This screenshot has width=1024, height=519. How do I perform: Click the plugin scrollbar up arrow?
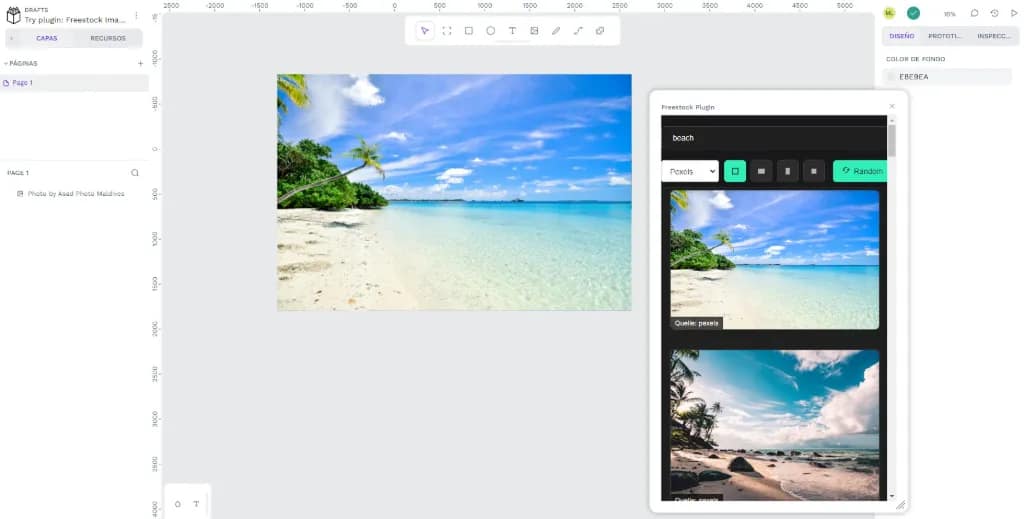[891, 120]
